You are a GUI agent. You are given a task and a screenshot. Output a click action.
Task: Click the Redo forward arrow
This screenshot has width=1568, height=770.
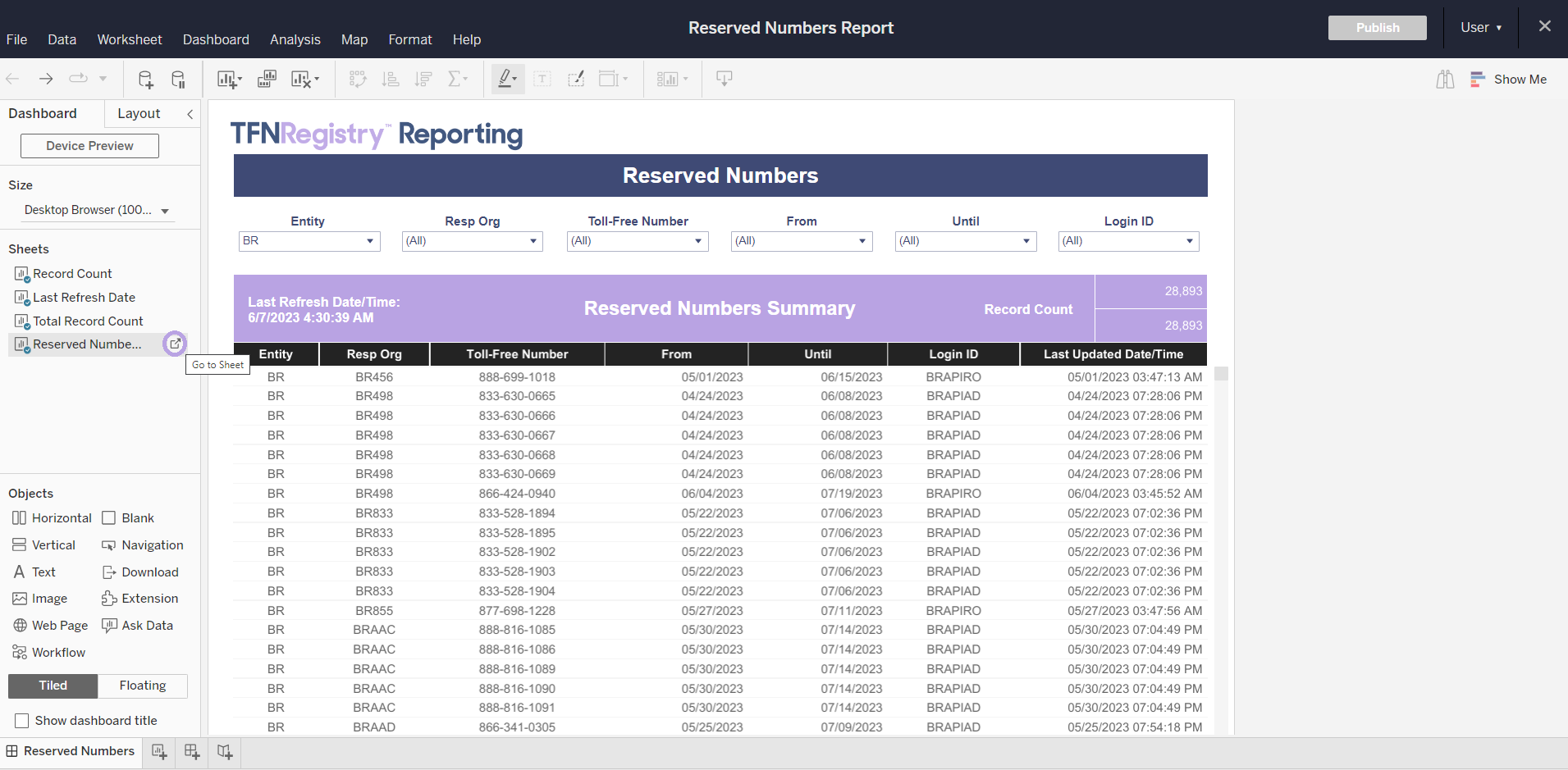(x=46, y=79)
